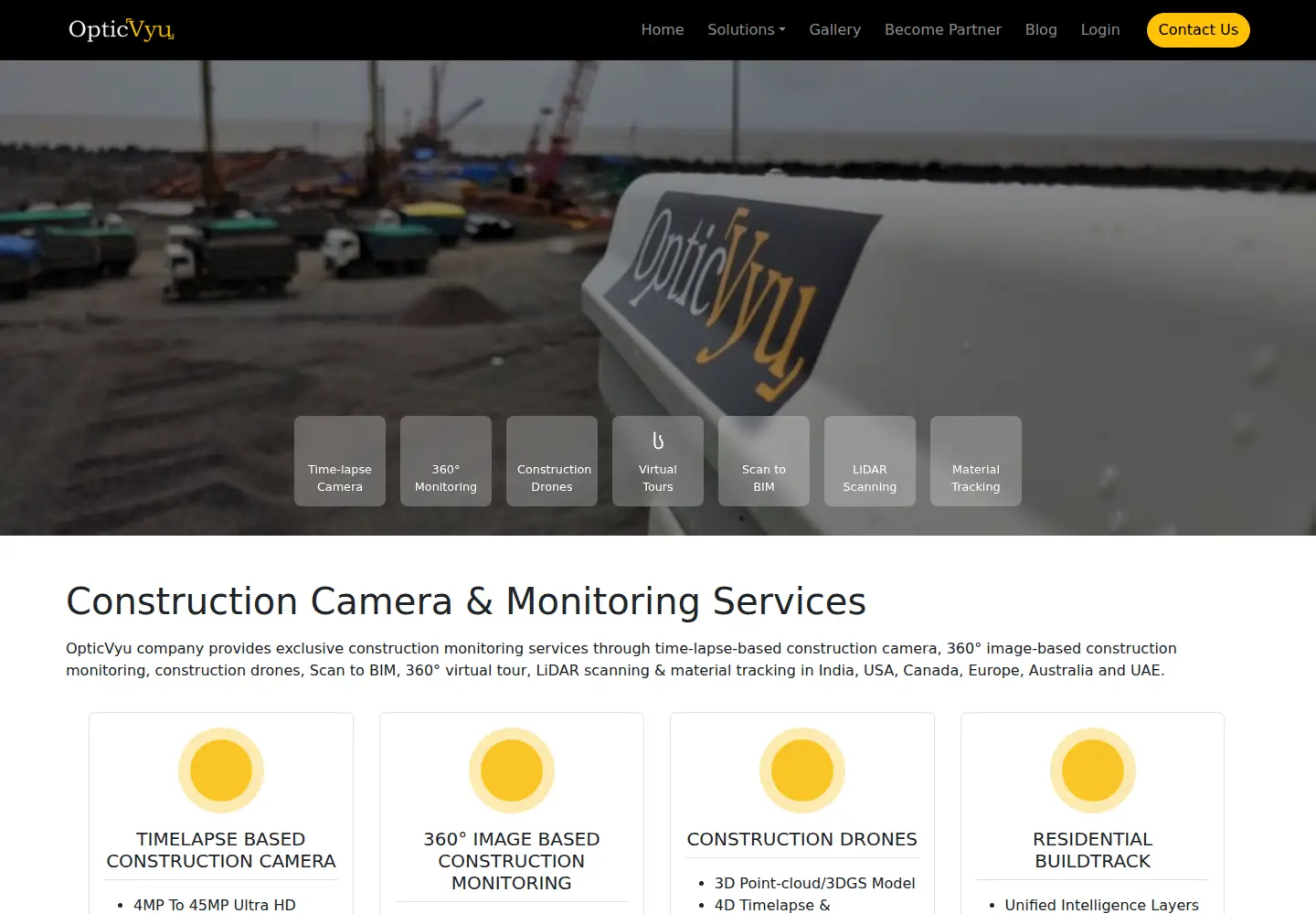Click the yellow icon above Residential Buildtrack

(1093, 771)
